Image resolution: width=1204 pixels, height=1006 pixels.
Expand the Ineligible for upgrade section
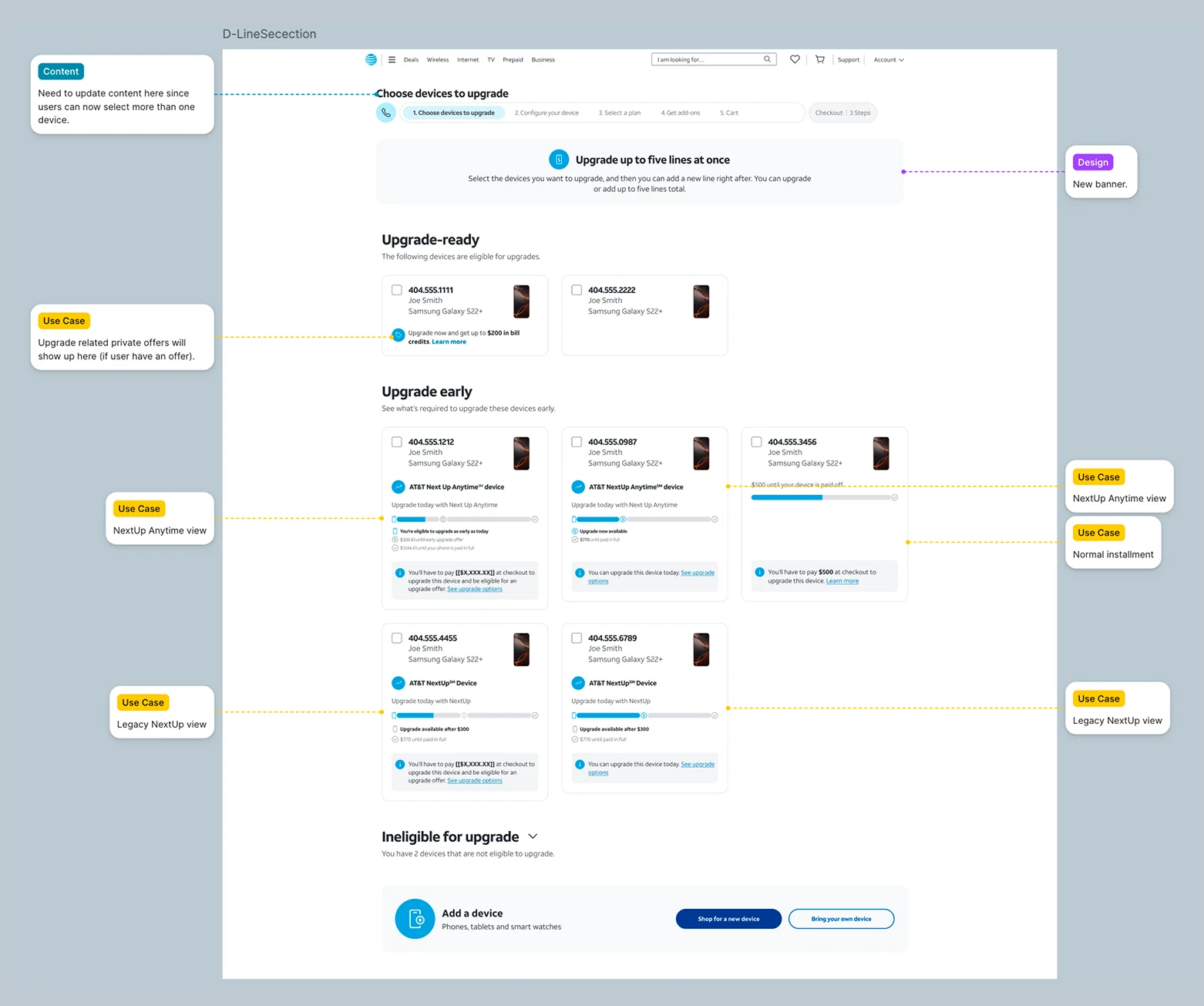533,836
